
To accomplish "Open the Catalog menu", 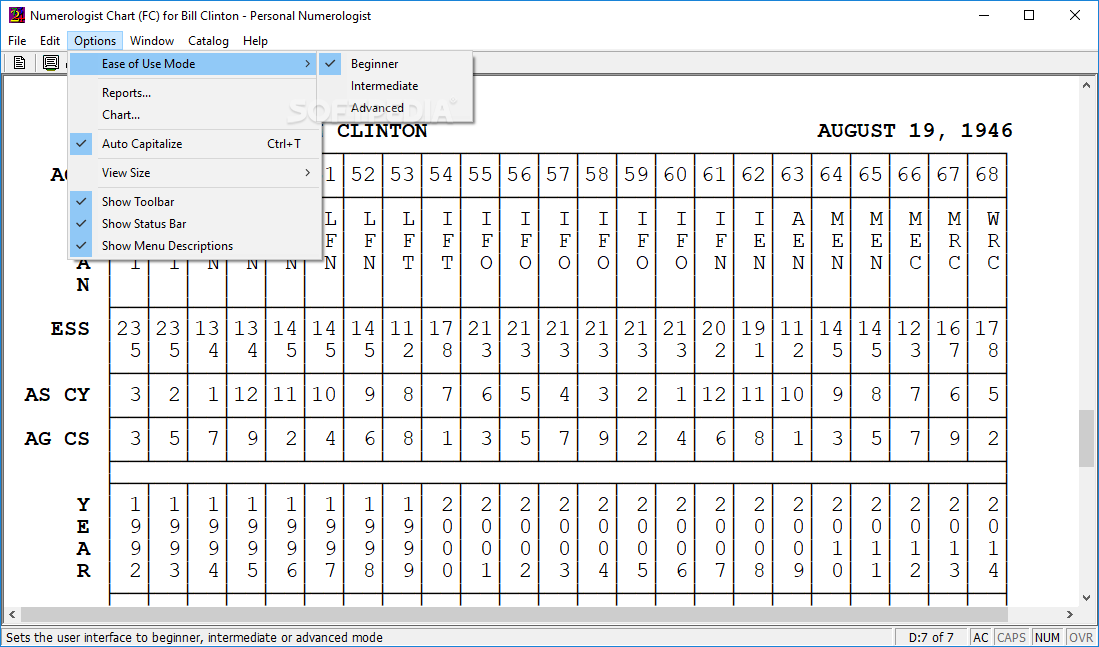I will (x=208, y=41).
